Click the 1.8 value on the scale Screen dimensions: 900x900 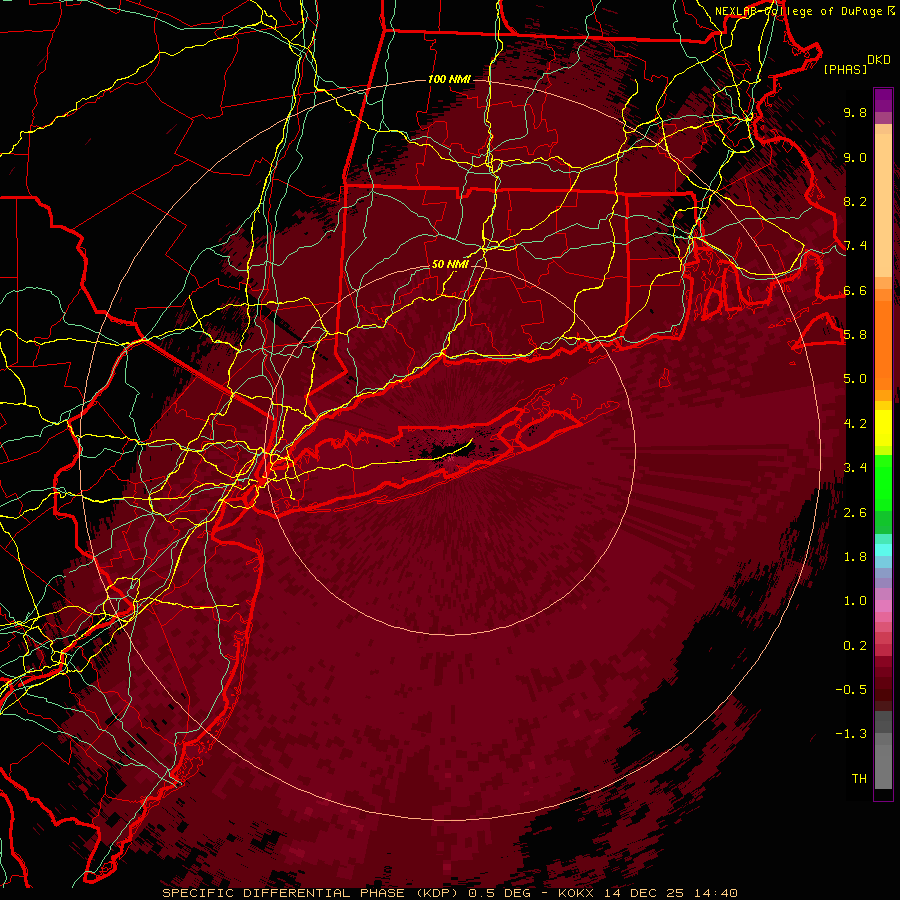click(855, 557)
